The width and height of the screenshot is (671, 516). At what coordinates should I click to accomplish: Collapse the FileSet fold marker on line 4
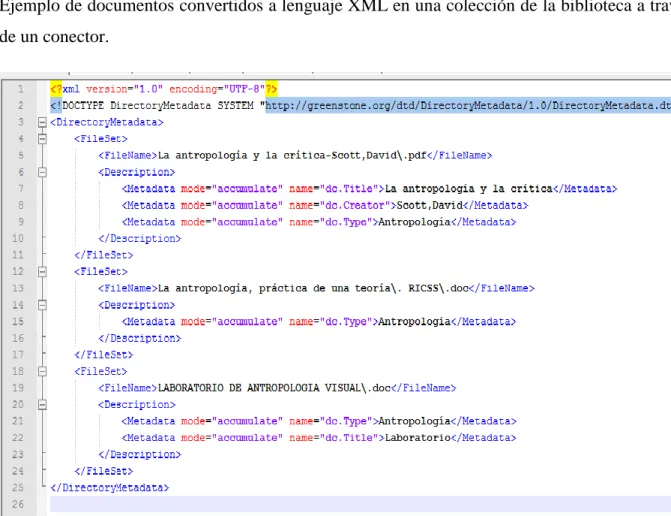[x=42, y=139]
